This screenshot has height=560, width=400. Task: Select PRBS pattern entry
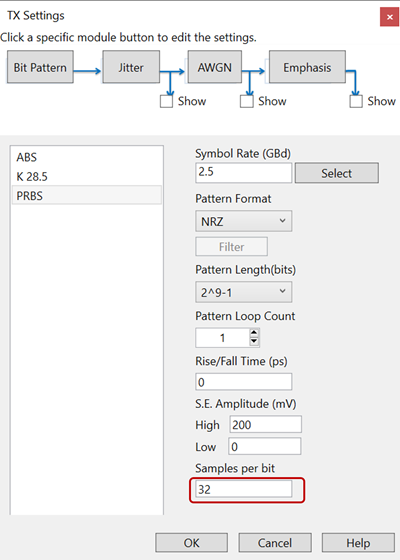(86, 196)
